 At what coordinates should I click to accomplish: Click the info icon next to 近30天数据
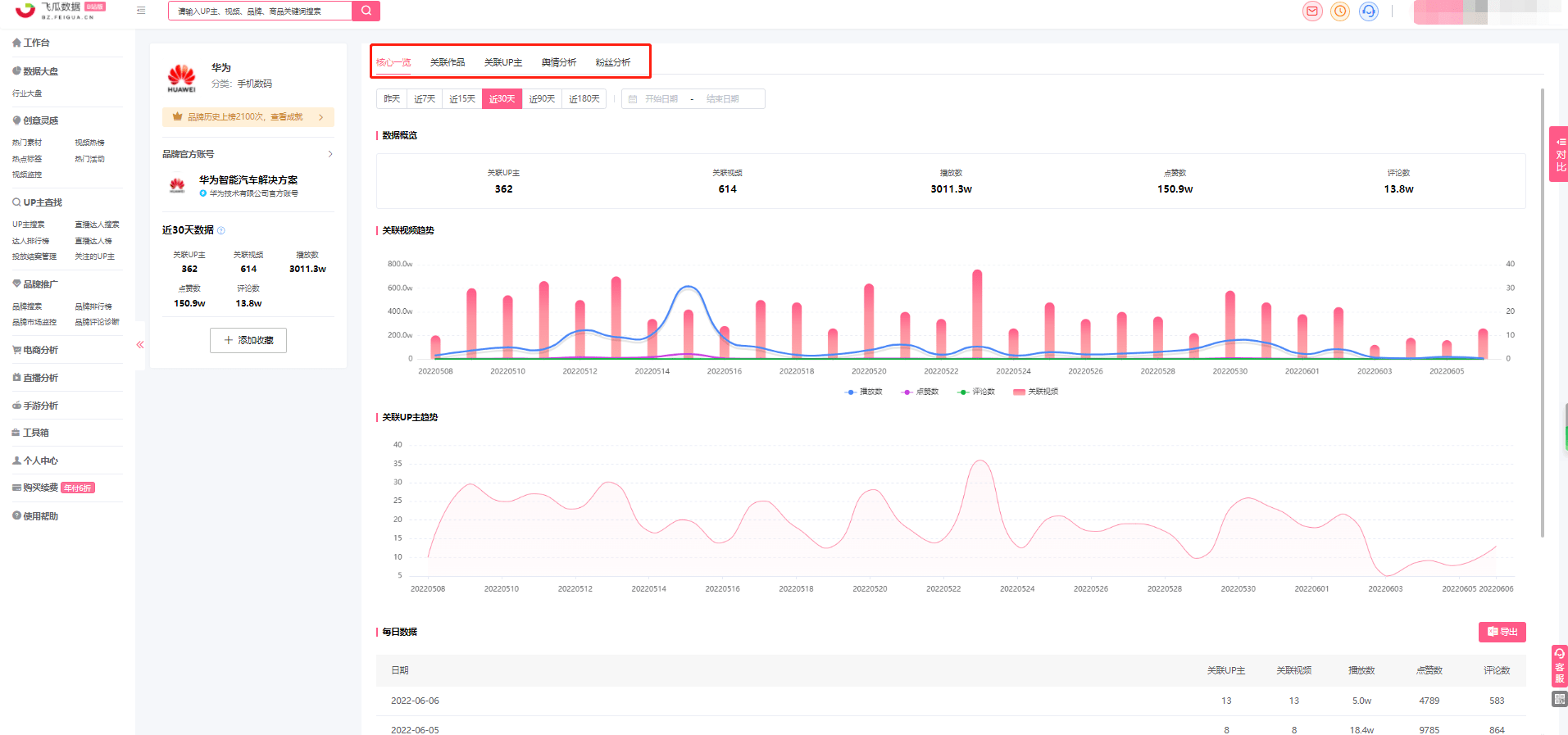(221, 230)
